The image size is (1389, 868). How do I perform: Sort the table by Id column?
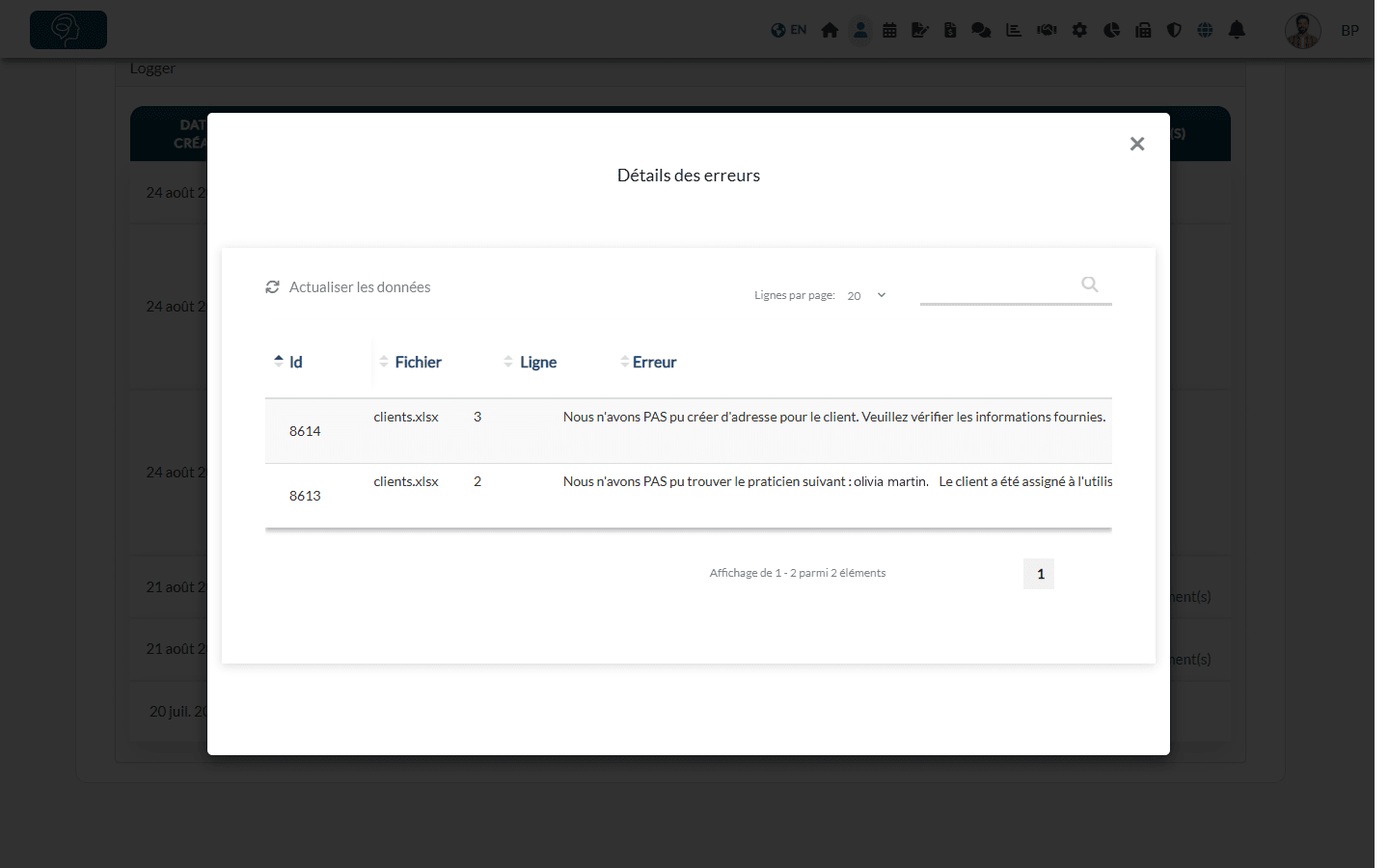click(288, 363)
